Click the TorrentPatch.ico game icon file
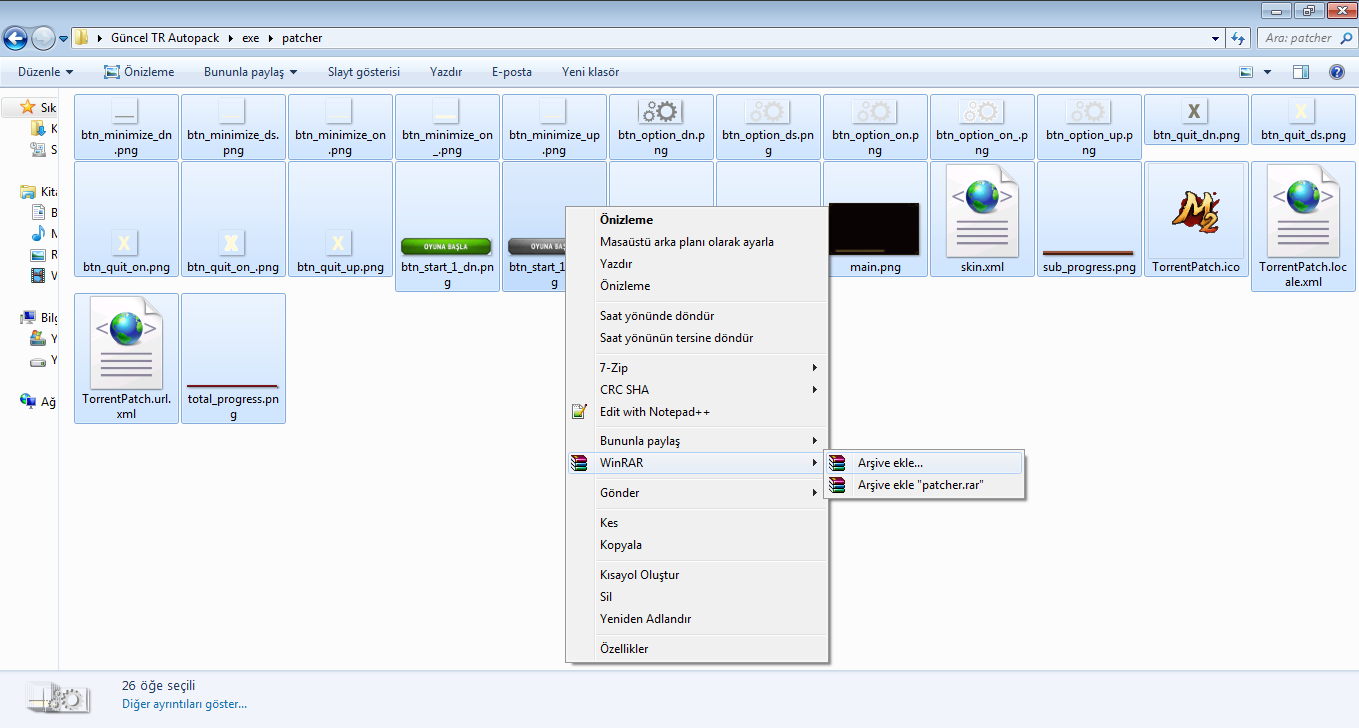 click(x=1195, y=214)
